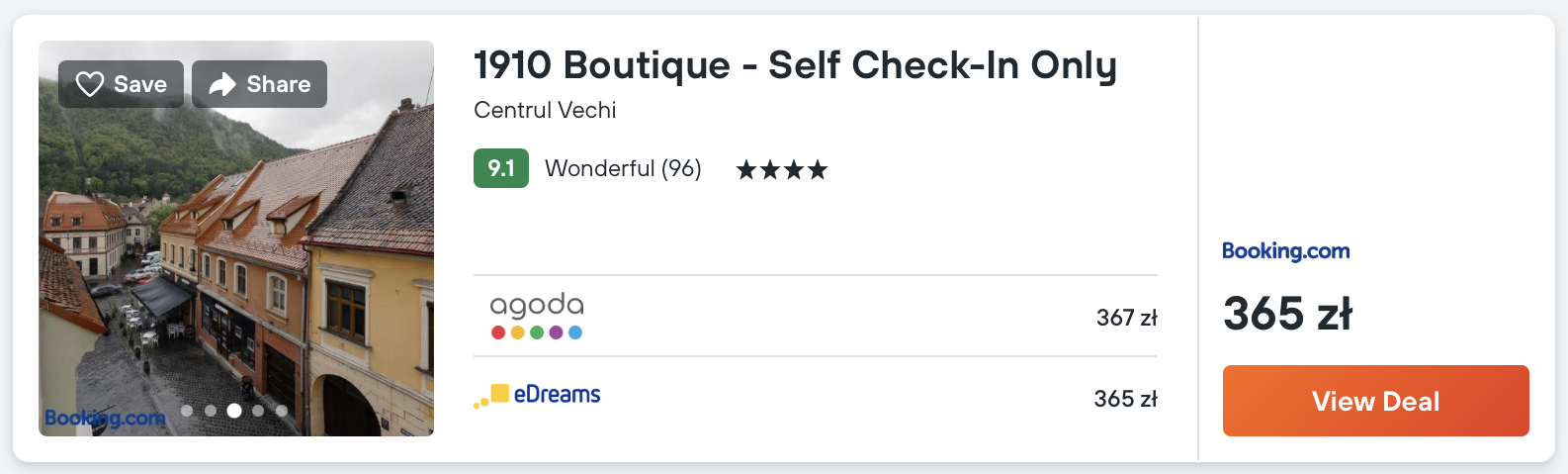Jump to the first photo carousel dot
Image resolution: width=1568 pixels, height=474 pixels.
187,411
